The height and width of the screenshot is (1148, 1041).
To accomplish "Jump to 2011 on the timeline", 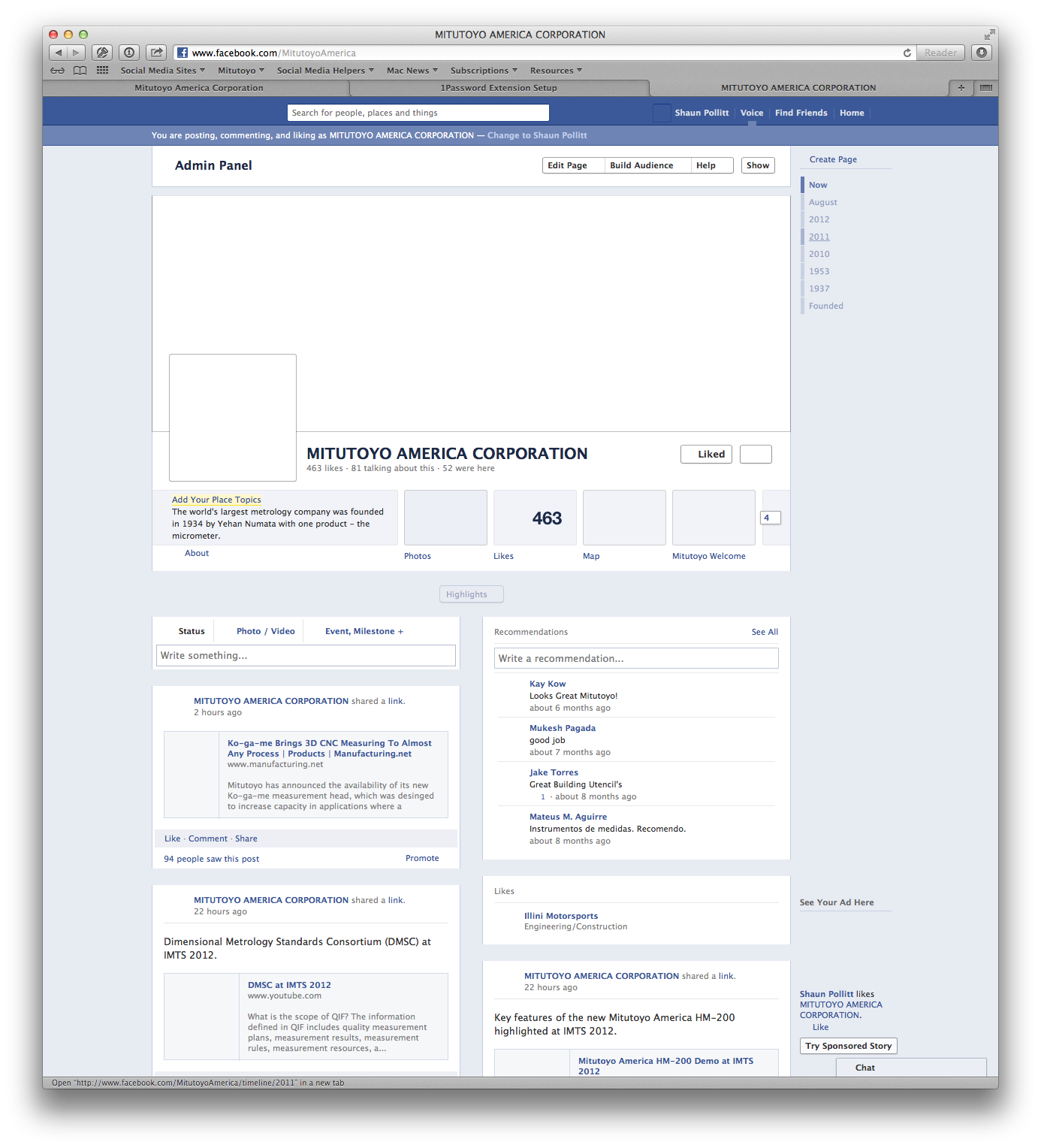I will (x=819, y=237).
